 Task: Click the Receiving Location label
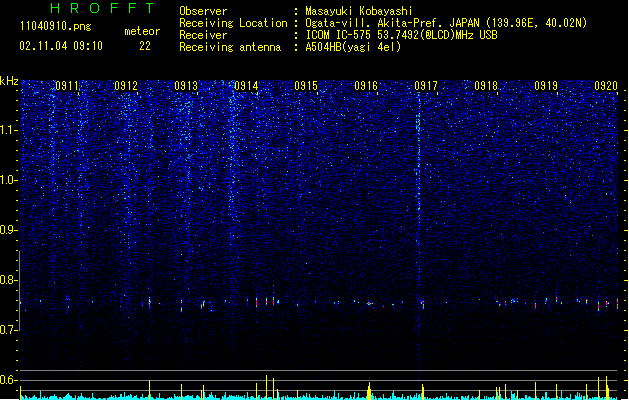(x=233, y=23)
